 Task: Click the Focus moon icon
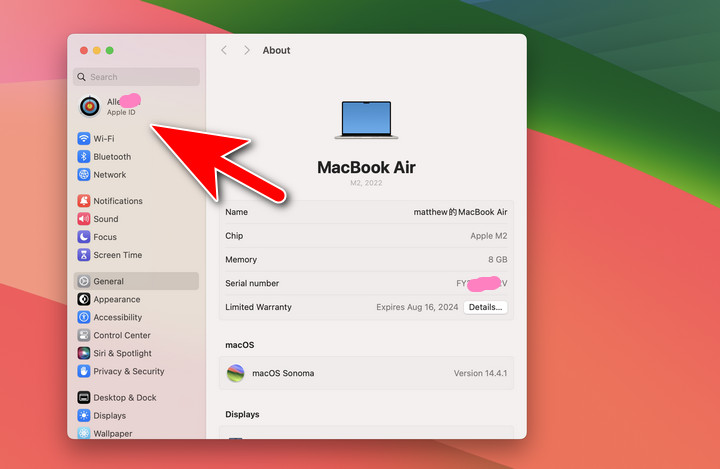(84, 237)
